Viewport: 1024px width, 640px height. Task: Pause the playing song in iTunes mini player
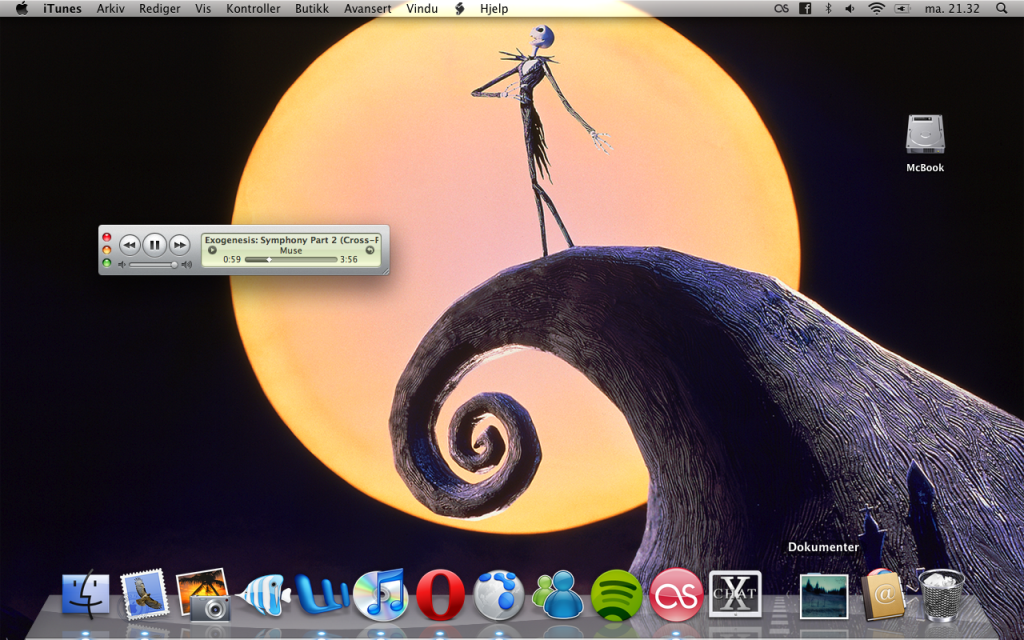[154, 245]
